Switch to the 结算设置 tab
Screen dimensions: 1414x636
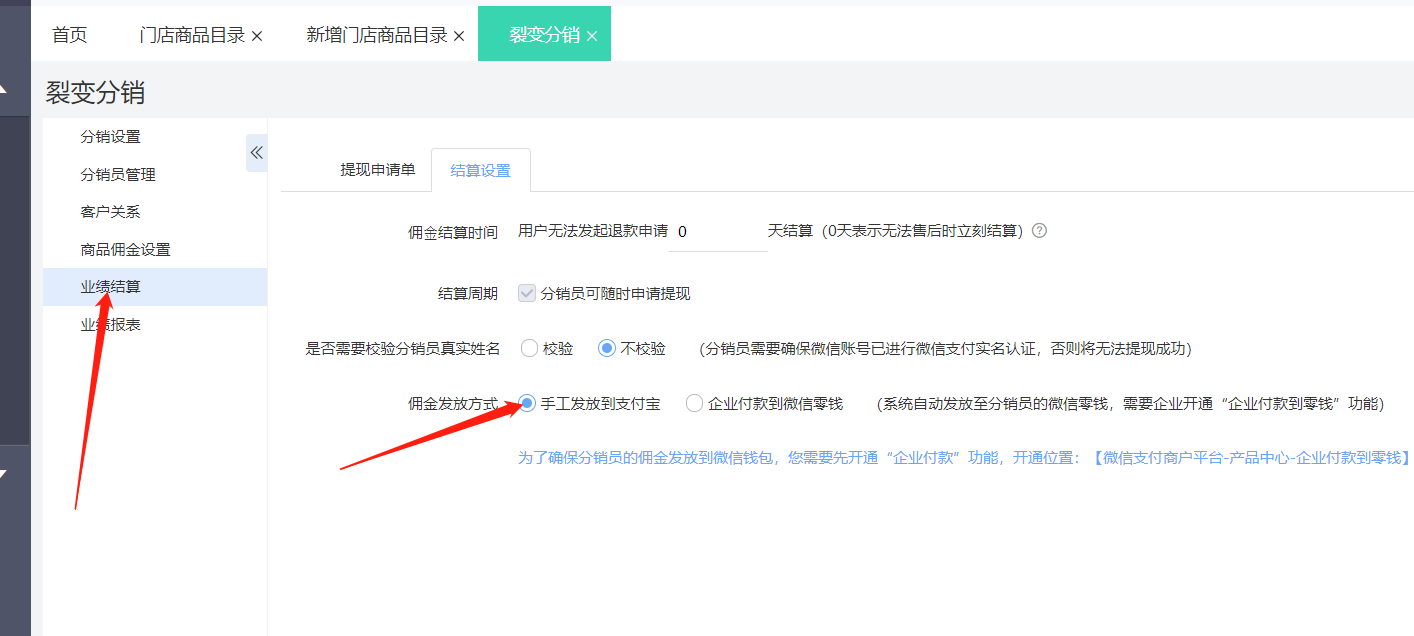click(479, 170)
